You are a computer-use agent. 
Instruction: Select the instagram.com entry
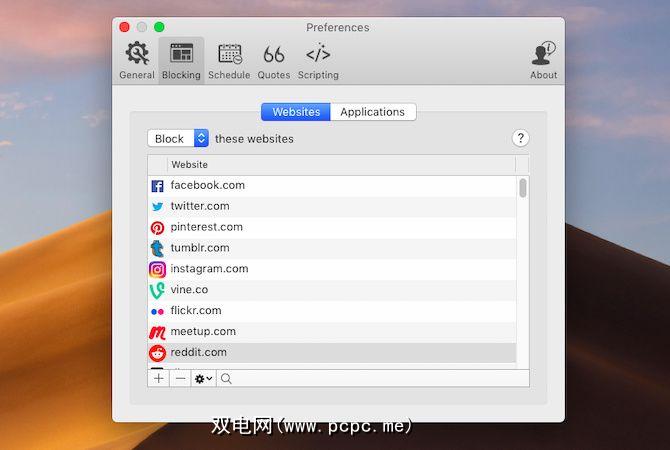coord(332,269)
